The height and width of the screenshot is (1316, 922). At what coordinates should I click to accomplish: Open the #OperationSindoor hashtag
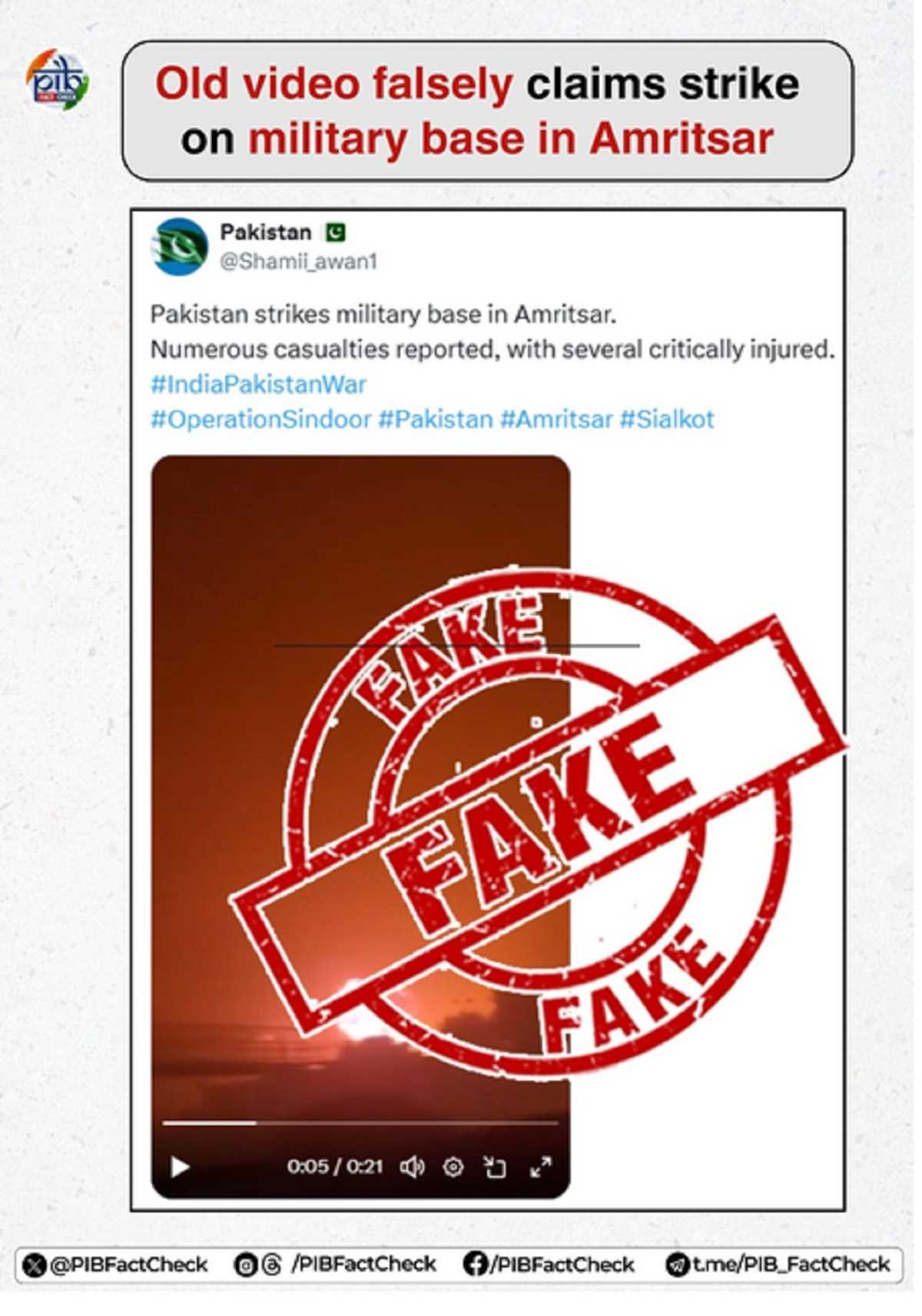coord(261,419)
